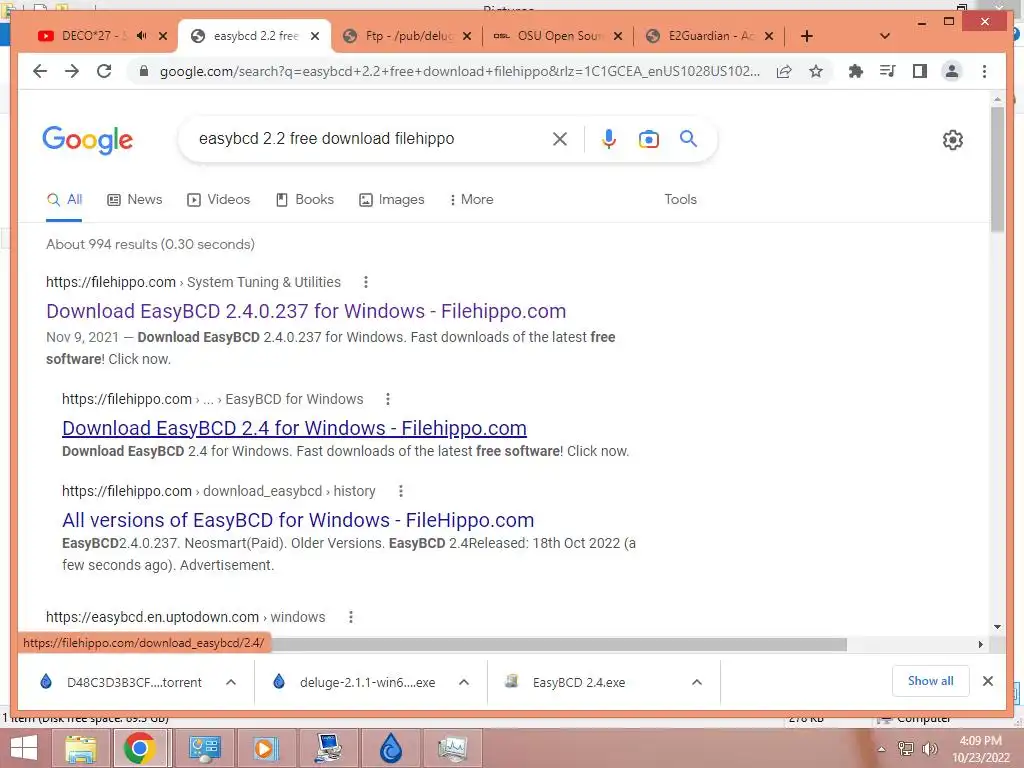Select the Books search filter

pyautogui.click(x=304, y=200)
